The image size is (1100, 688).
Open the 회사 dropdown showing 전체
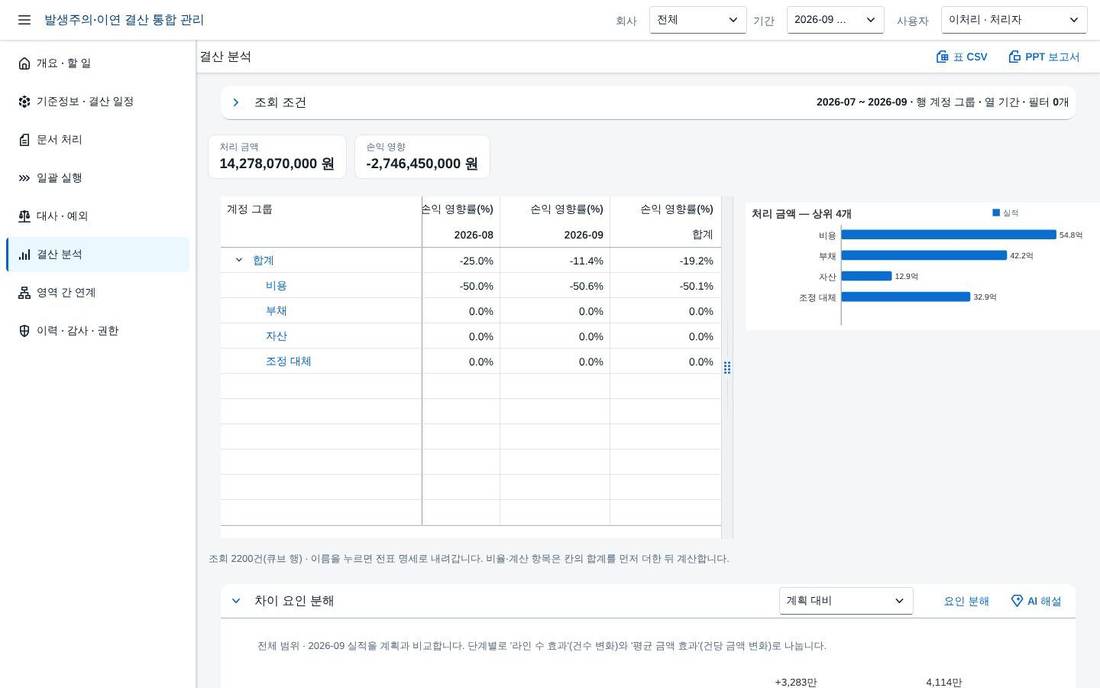tap(697, 20)
